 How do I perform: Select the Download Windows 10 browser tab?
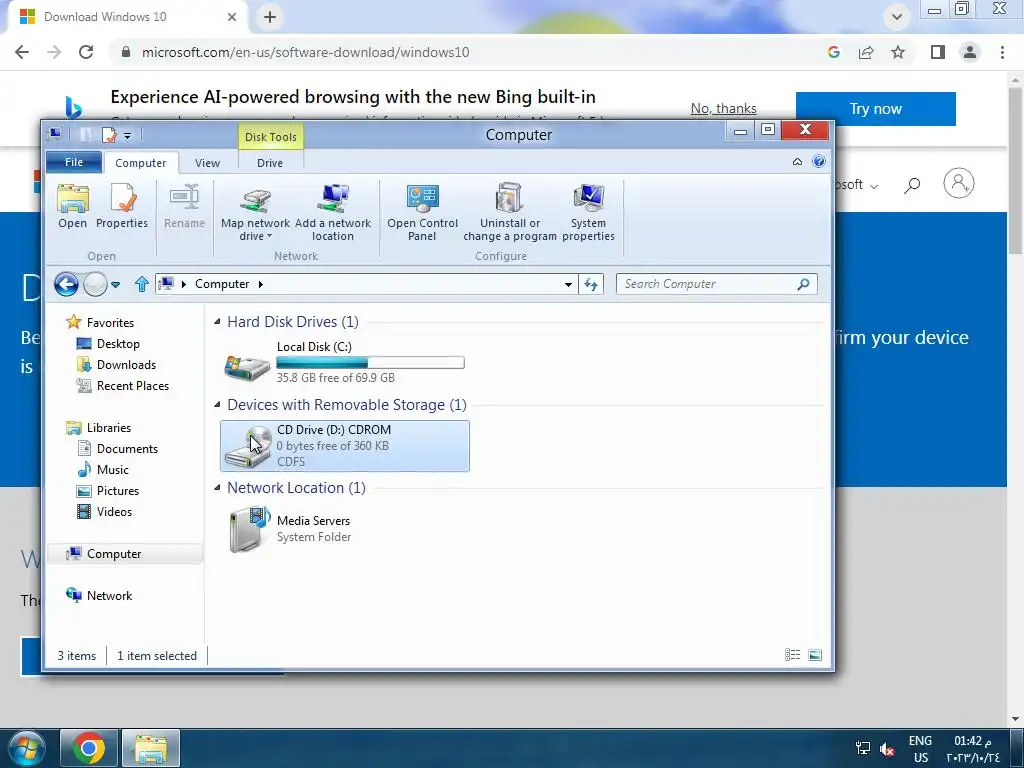click(x=129, y=17)
